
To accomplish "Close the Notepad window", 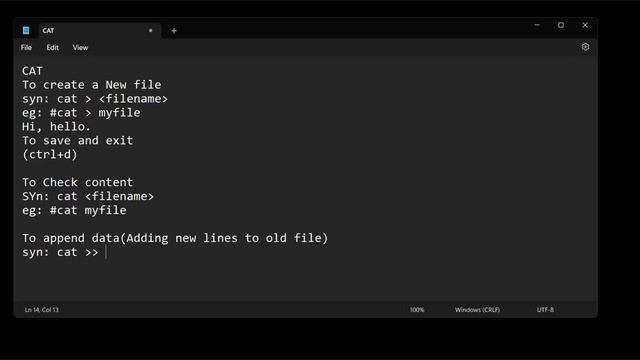I will (x=585, y=25).
